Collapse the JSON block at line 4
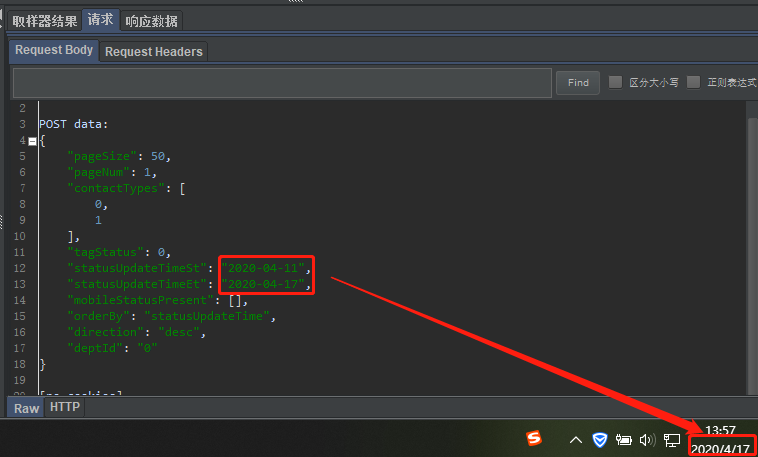The height and width of the screenshot is (457, 758). [32, 141]
